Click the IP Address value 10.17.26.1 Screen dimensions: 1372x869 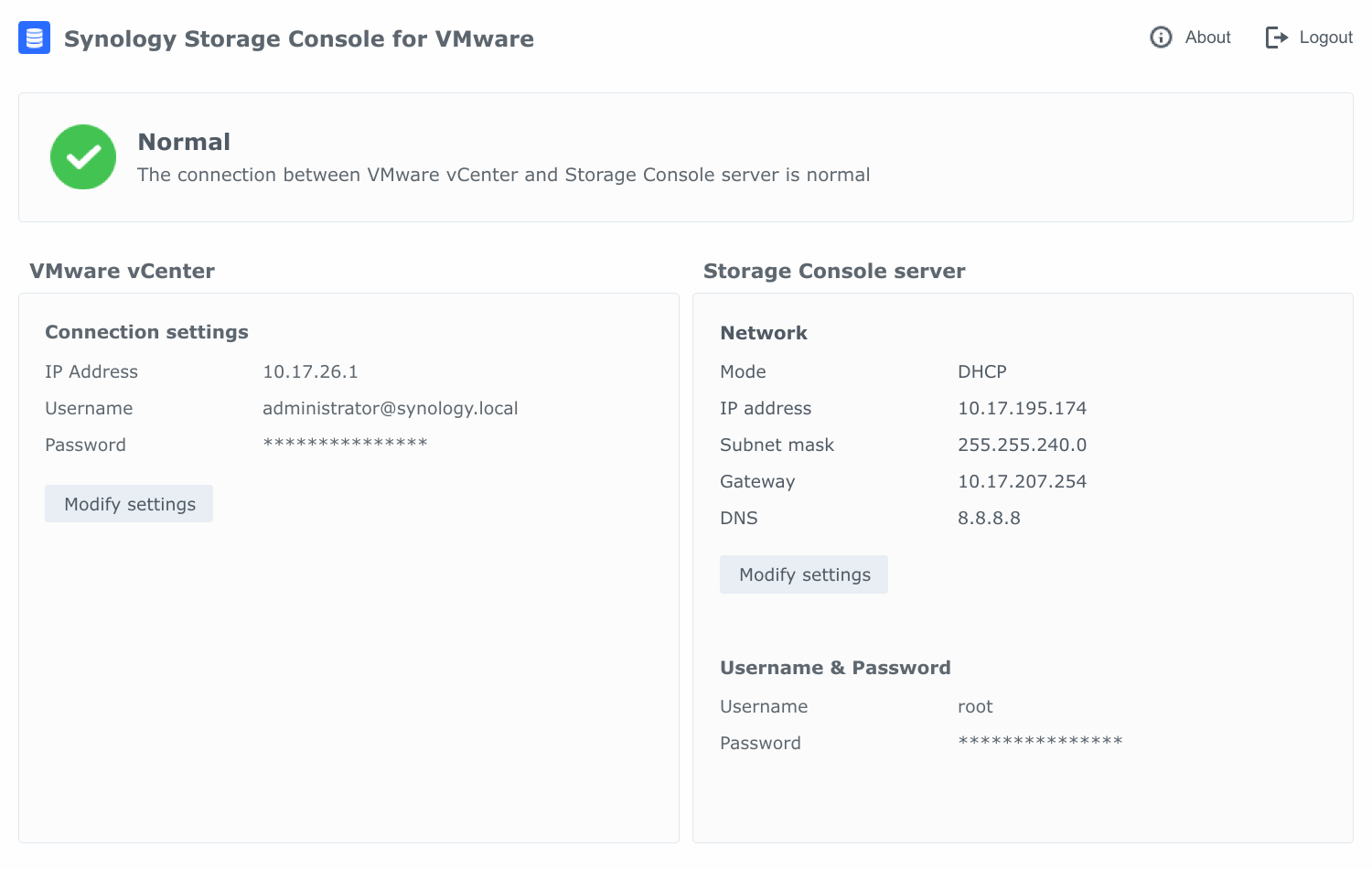[x=310, y=371]
